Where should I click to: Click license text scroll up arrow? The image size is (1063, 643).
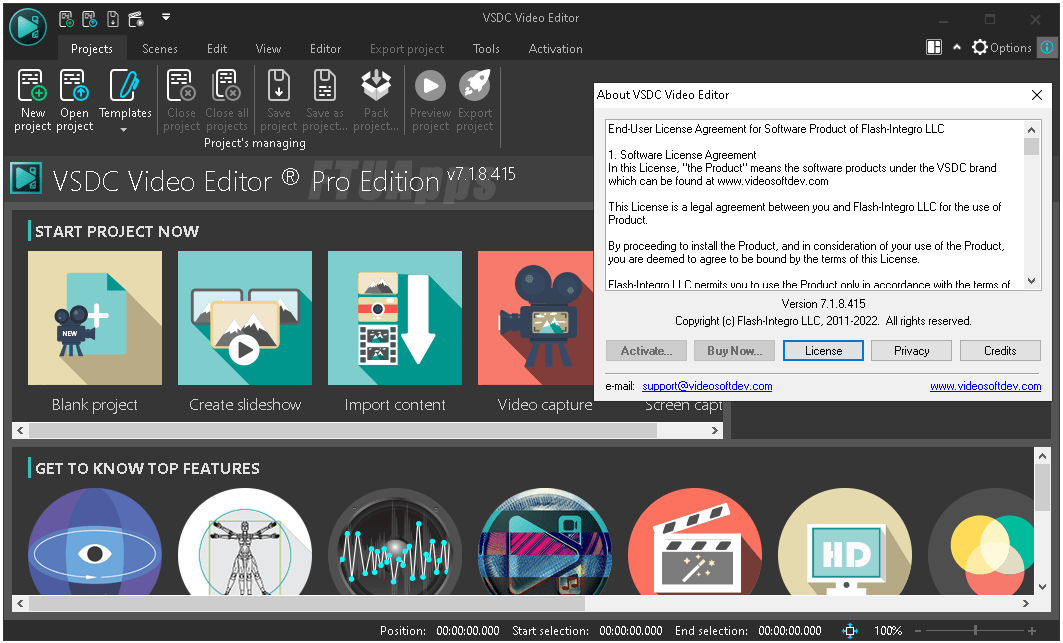(x=1031, y=130)
